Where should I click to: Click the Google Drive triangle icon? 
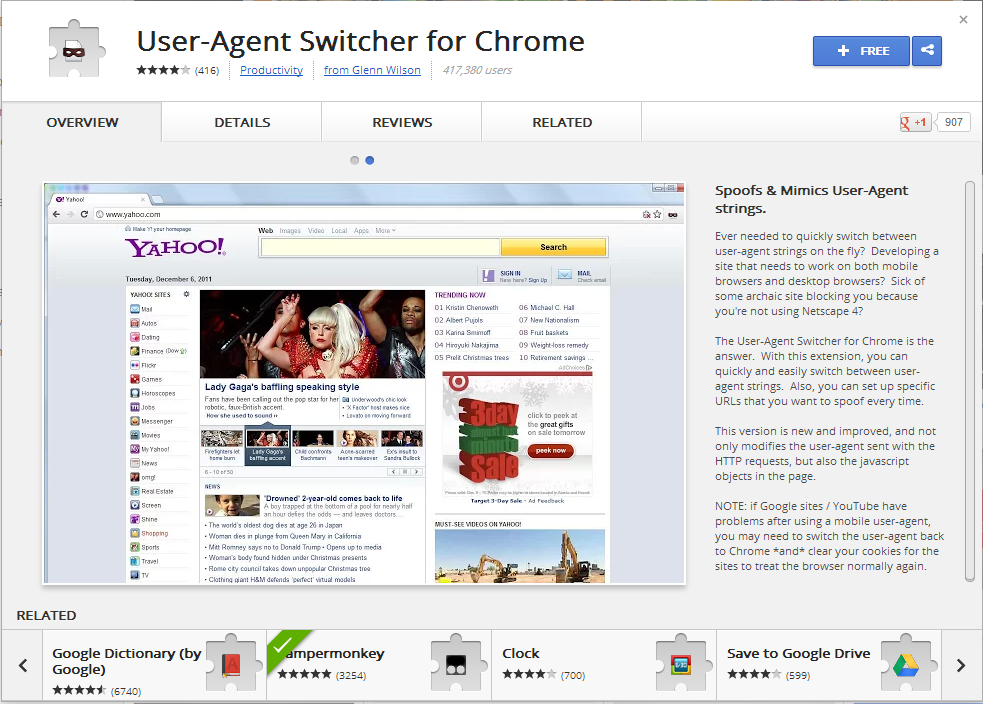click(x=906, y=664)
